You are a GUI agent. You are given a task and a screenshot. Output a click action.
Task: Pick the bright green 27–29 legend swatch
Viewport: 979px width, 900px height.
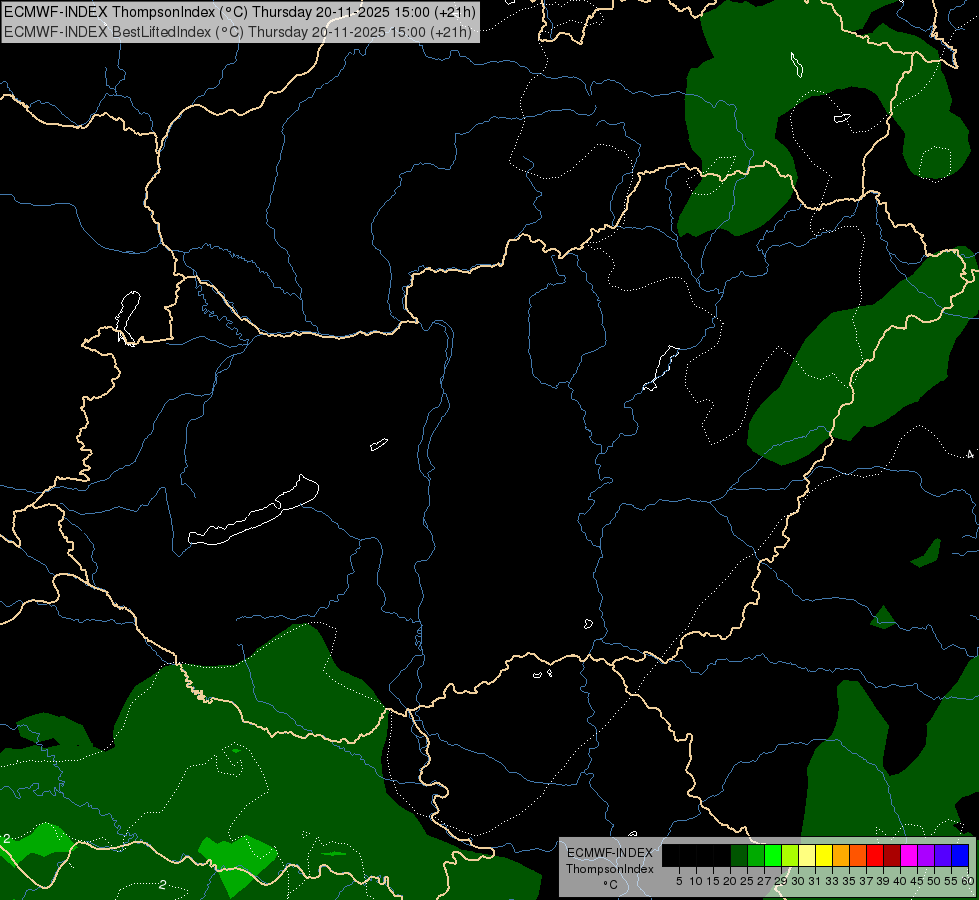point(773,855)
